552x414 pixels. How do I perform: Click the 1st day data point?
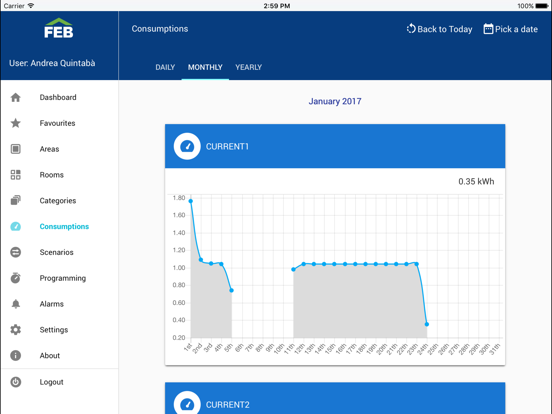pos(190,201)
